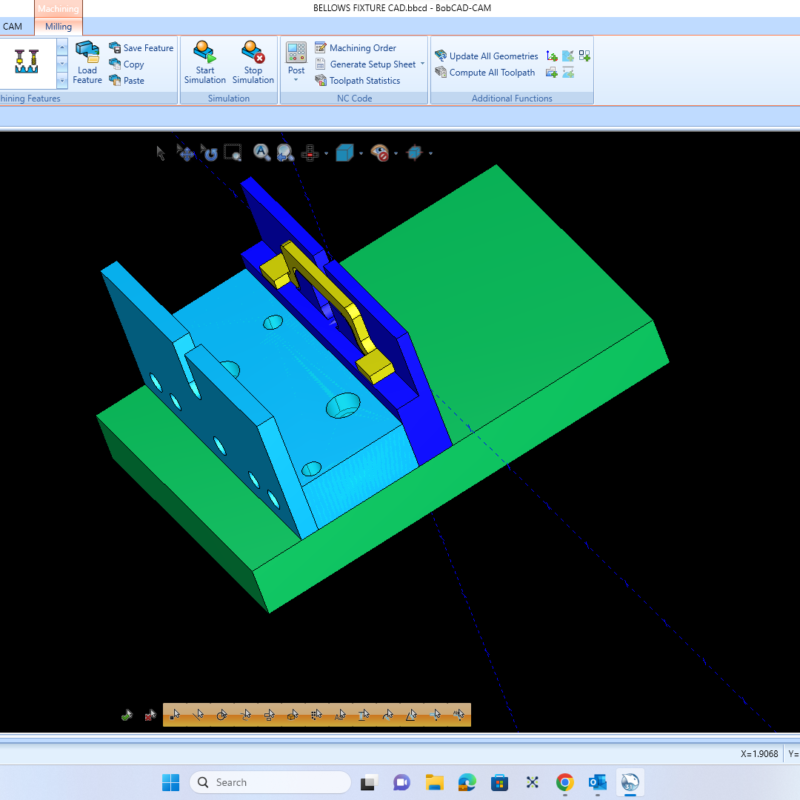
Task: Click the Zoom All magnifier icon
Action: 260,153
